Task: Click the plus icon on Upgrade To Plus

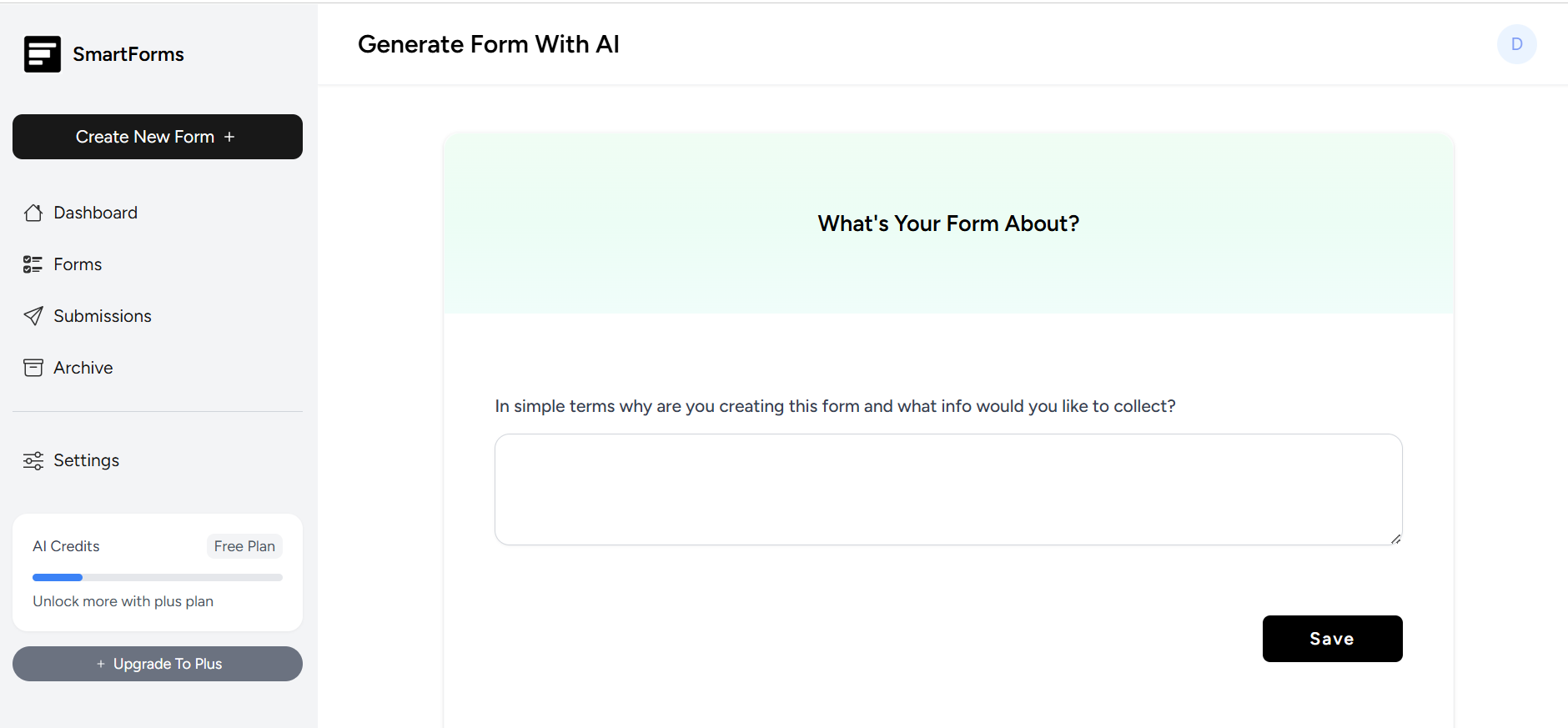Action: (x=100, y=664)
